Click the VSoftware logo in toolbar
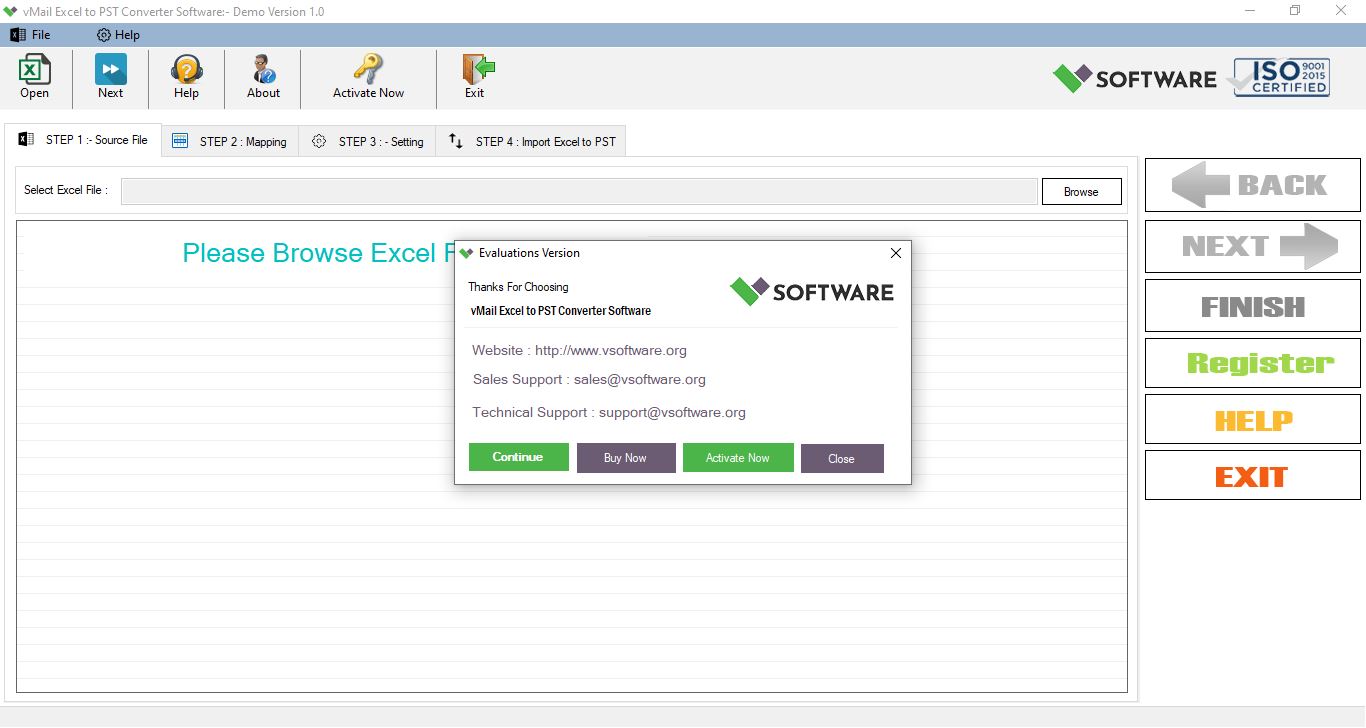1366x728 pixels. click(x=1135, y=78)
